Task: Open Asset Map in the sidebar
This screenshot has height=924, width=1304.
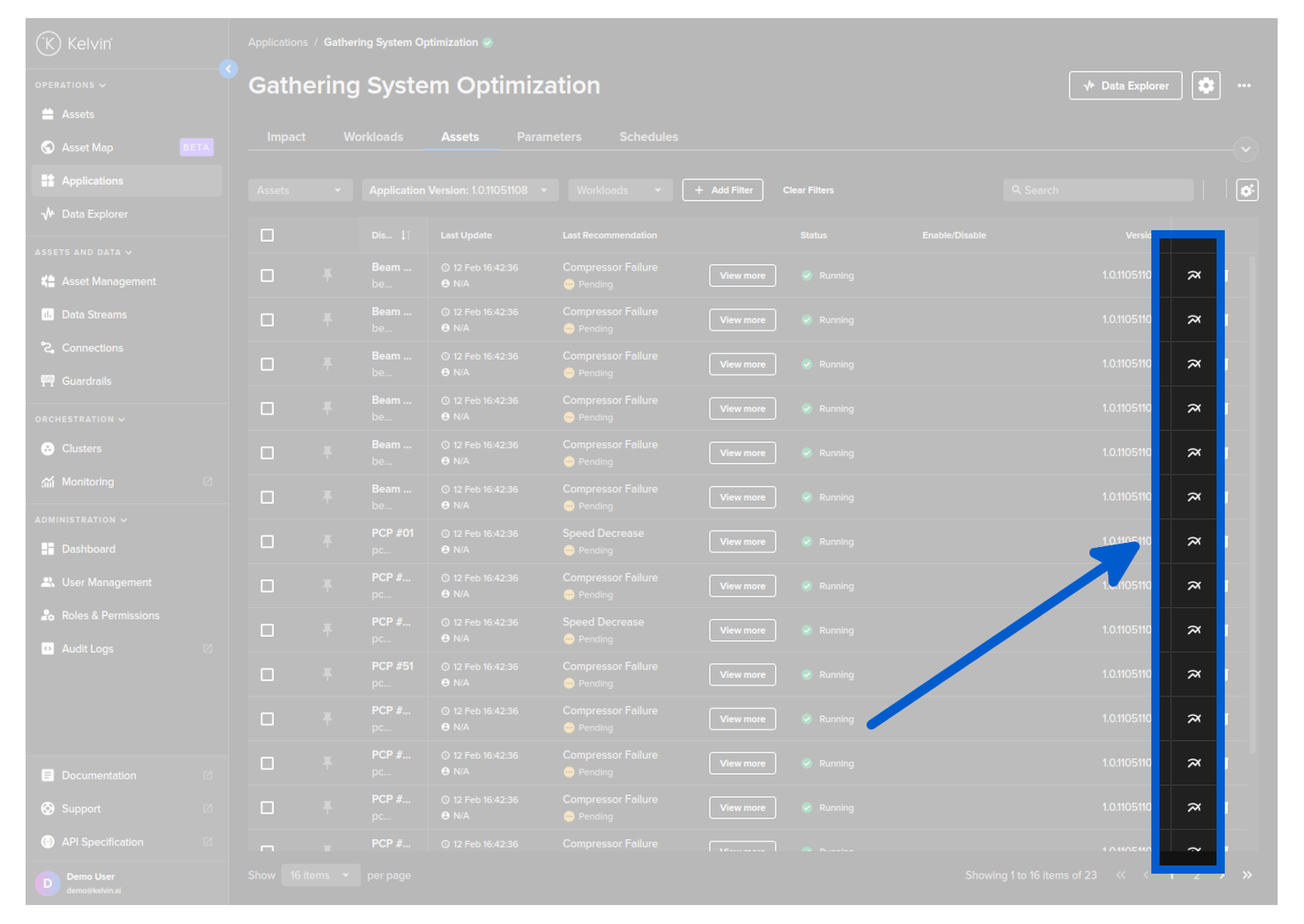Action: click(87, 148)
